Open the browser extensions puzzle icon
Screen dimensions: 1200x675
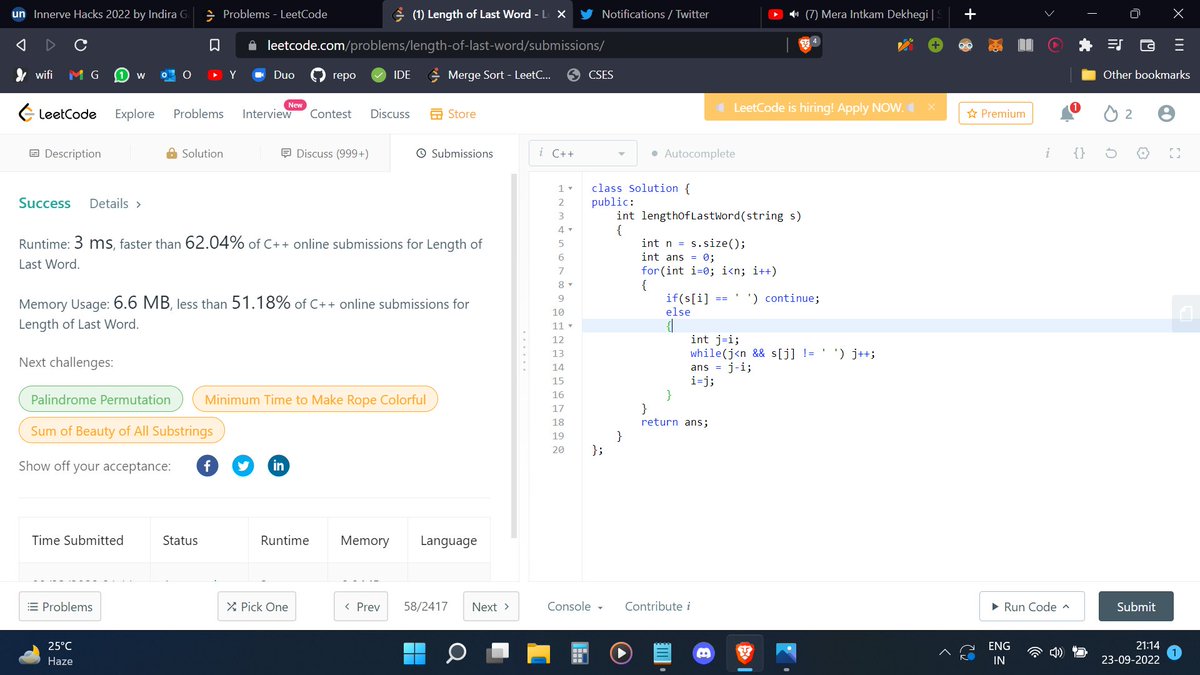(1086, 46)
